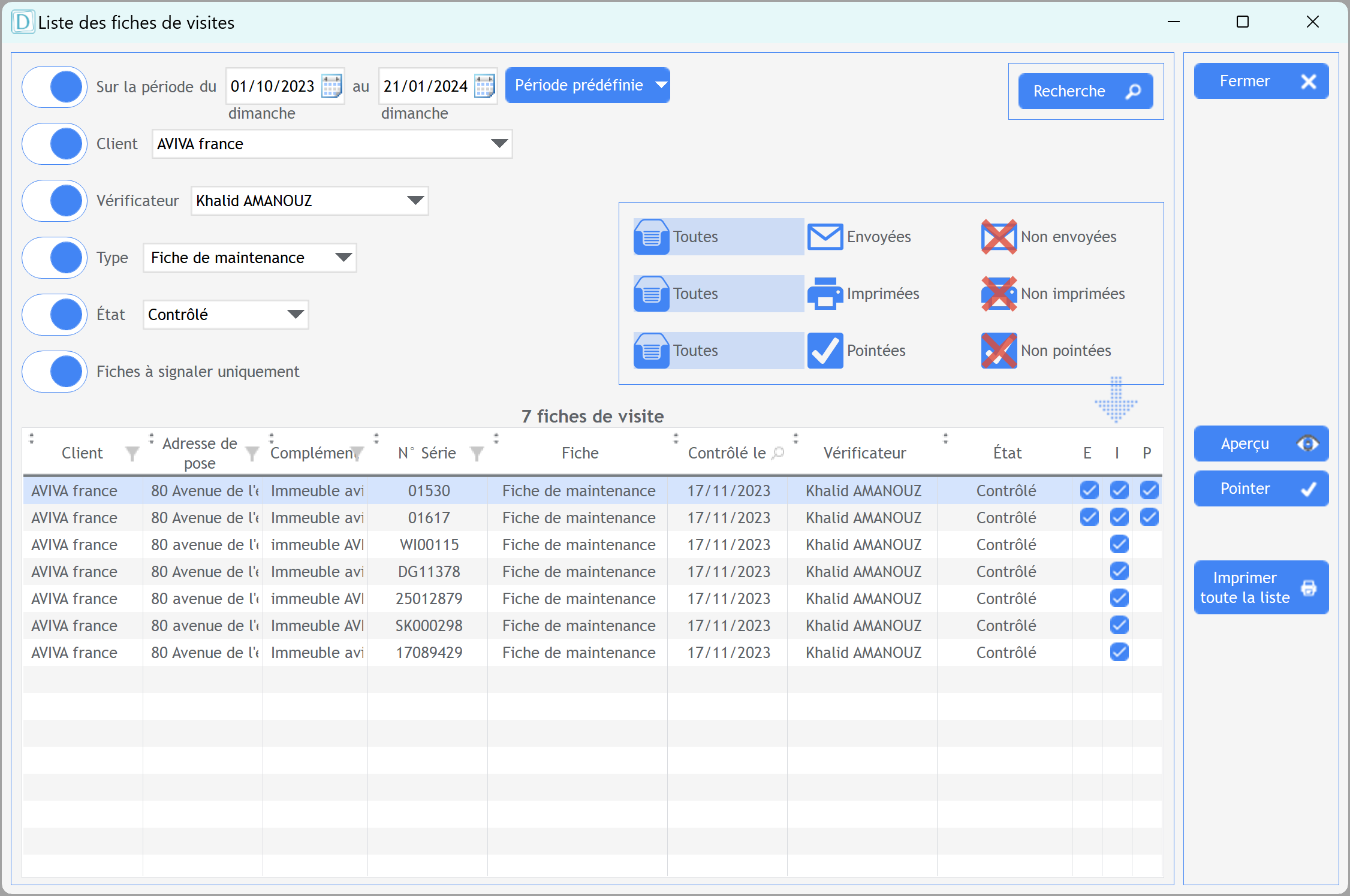Click the start date calendar icon
Image resolution: width=1350 pixels, height=896 pixels.
pos(332,86)
